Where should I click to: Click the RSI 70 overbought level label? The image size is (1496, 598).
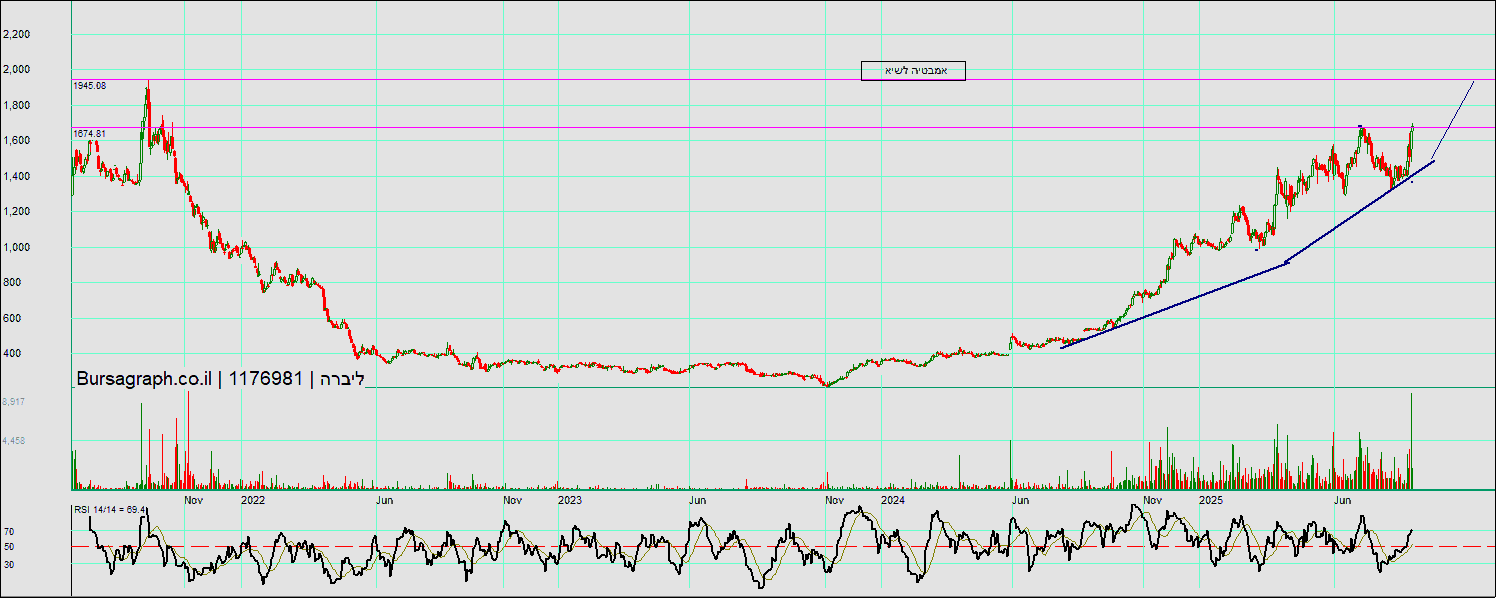tap(9, 532)
